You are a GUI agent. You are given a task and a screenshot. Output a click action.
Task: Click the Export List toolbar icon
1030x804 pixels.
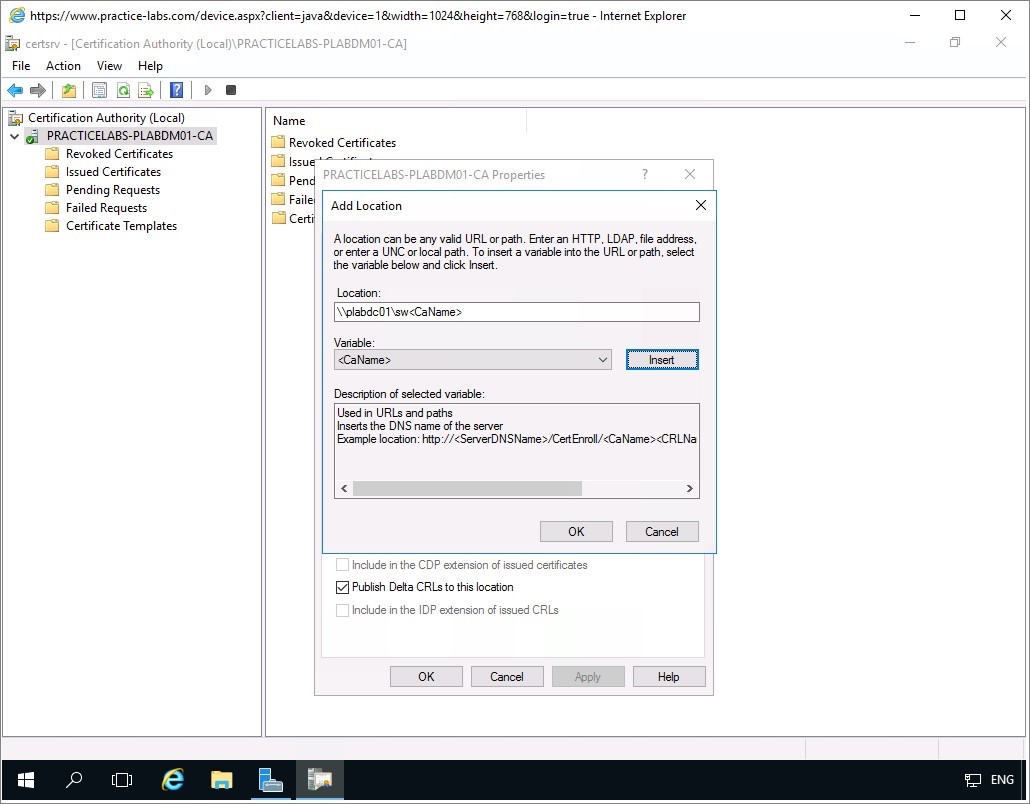click(146, 90)
